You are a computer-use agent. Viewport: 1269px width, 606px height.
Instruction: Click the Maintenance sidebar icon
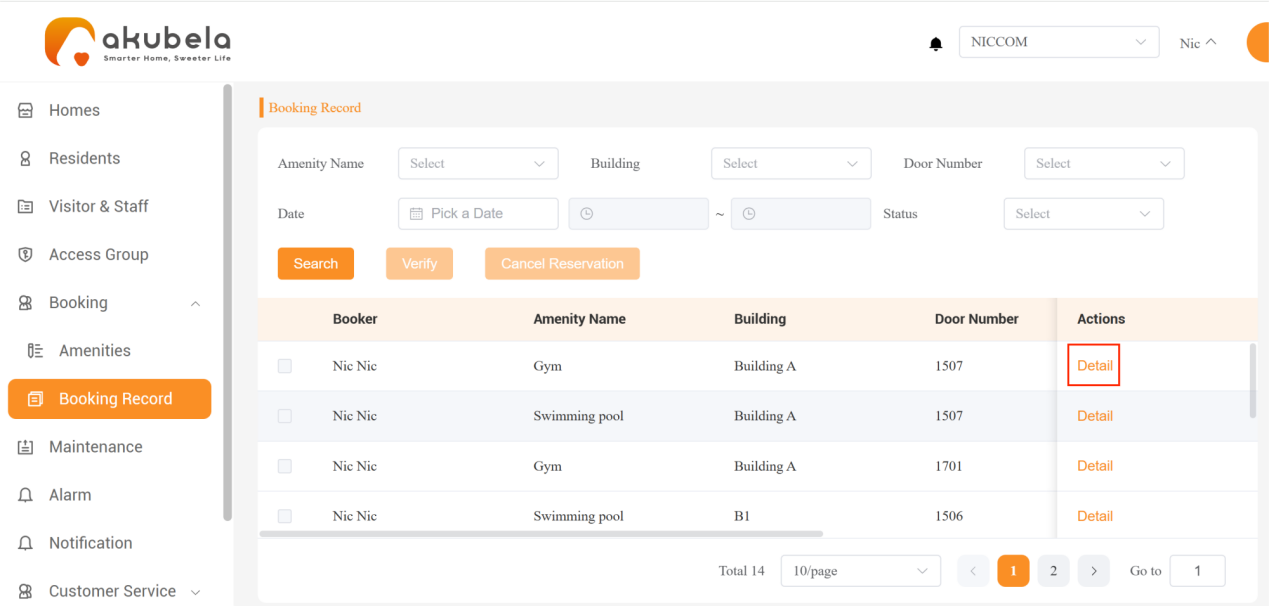click(x=26, y=447)
